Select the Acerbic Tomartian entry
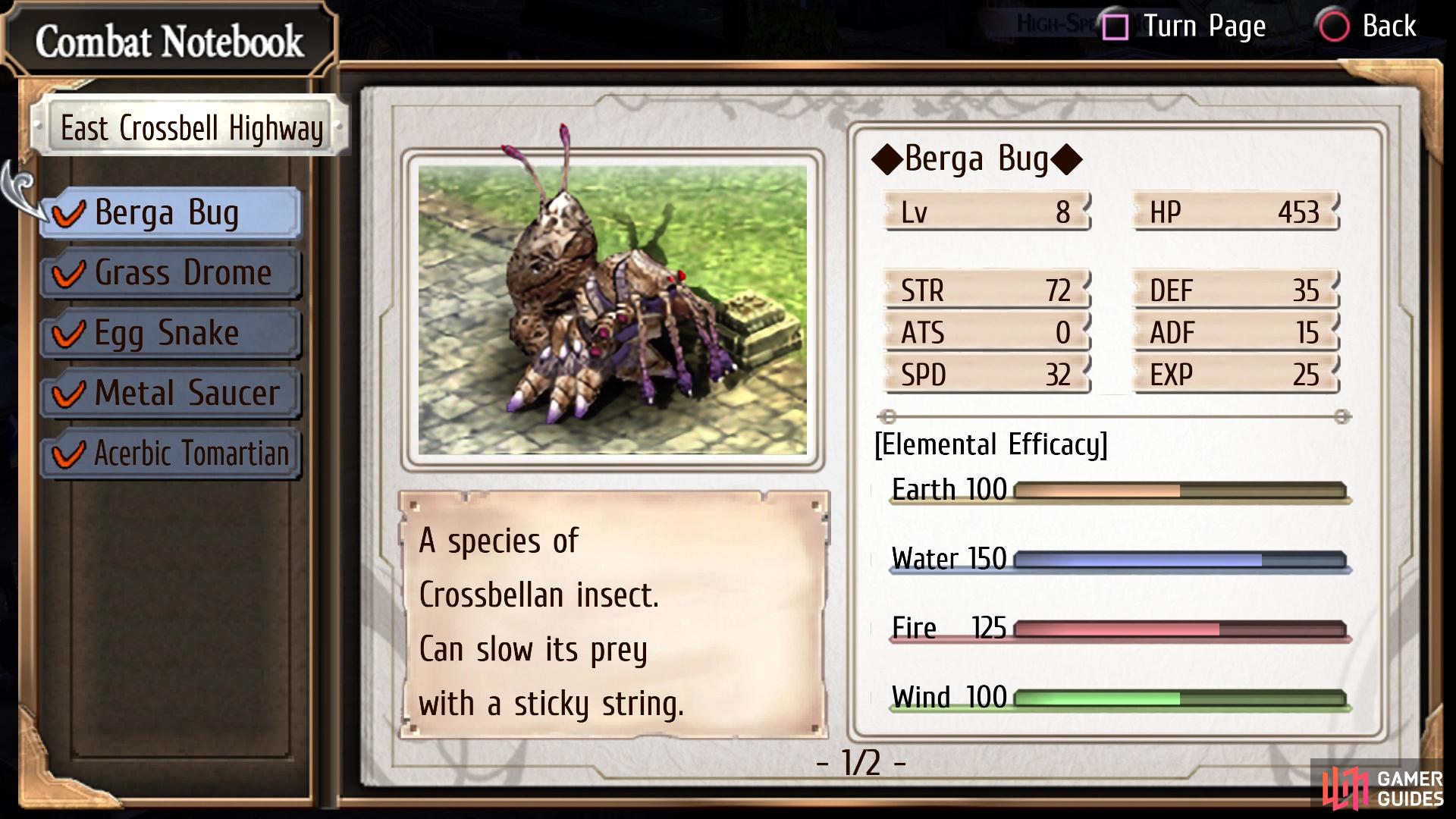This screenshot has width=1456, height=819. coord(171,453)
